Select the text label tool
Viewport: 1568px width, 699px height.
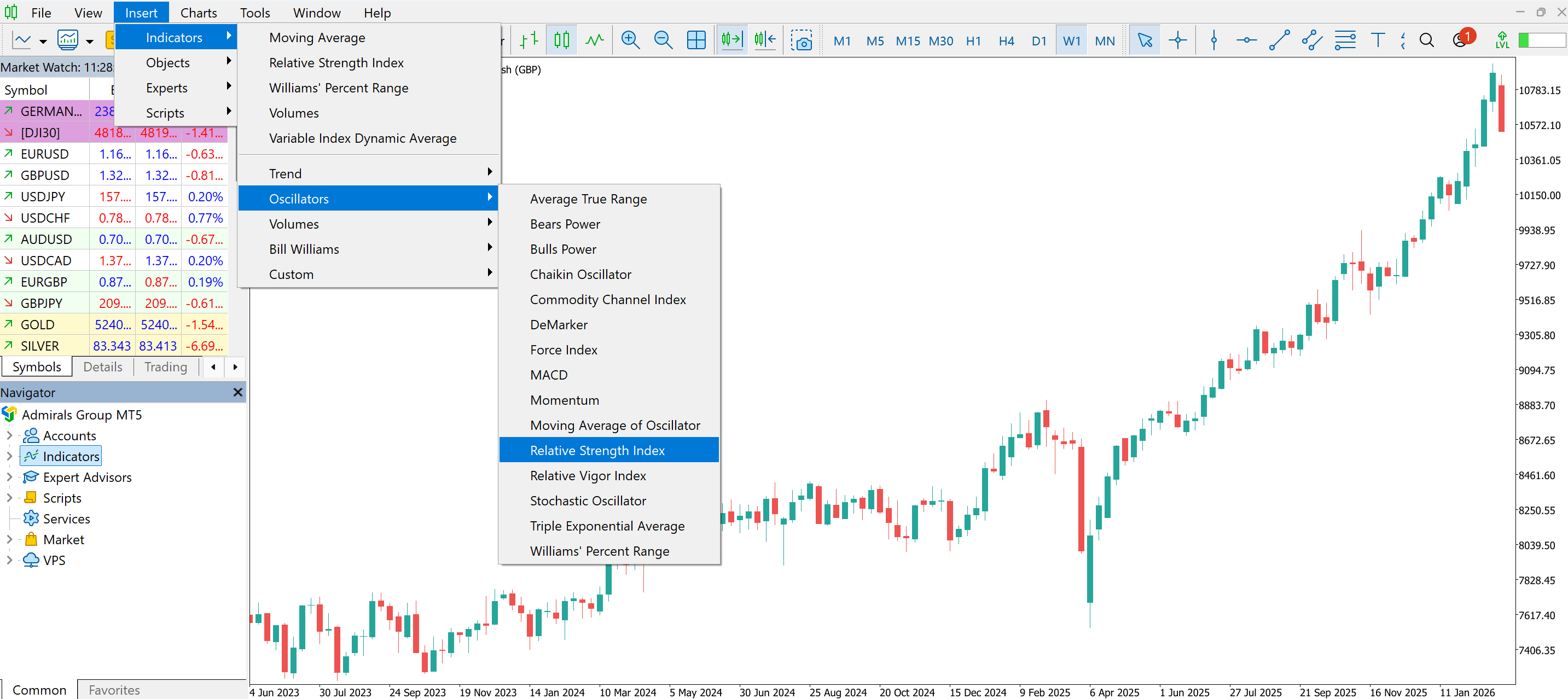click(1378, 41)
